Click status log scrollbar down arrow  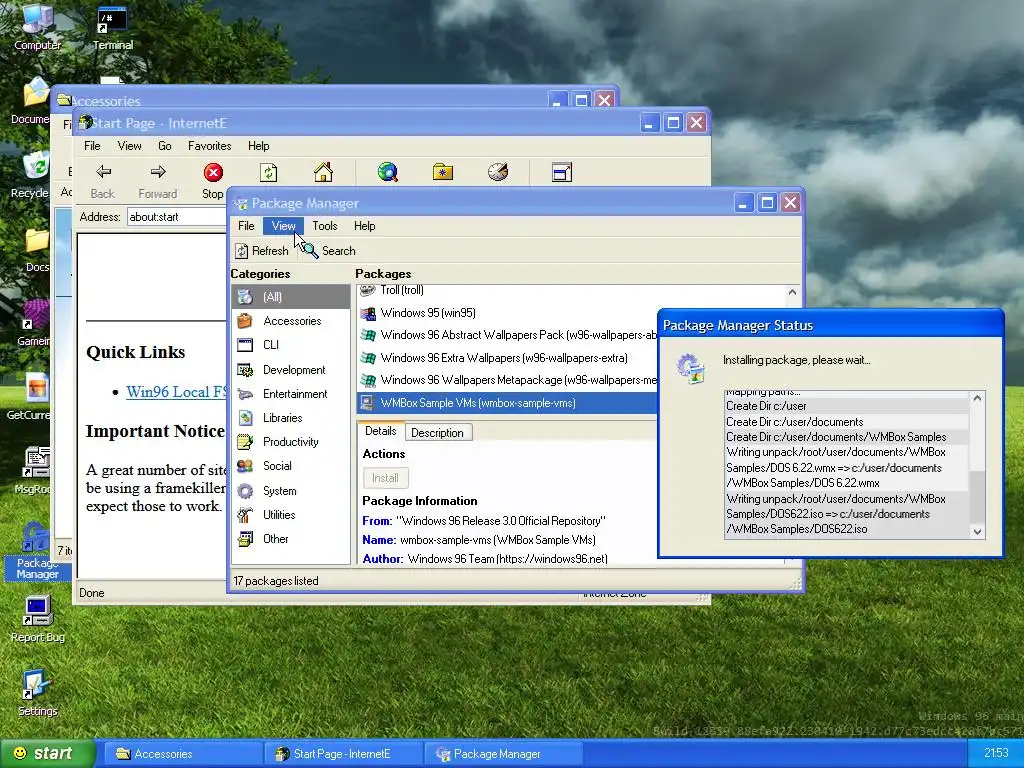pos(977,531)
